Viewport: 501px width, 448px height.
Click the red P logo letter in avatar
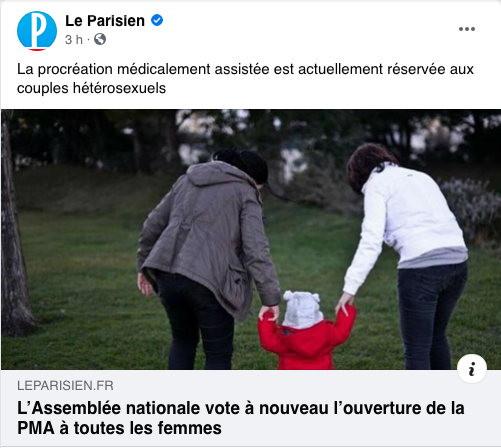(x=37, y=31)
